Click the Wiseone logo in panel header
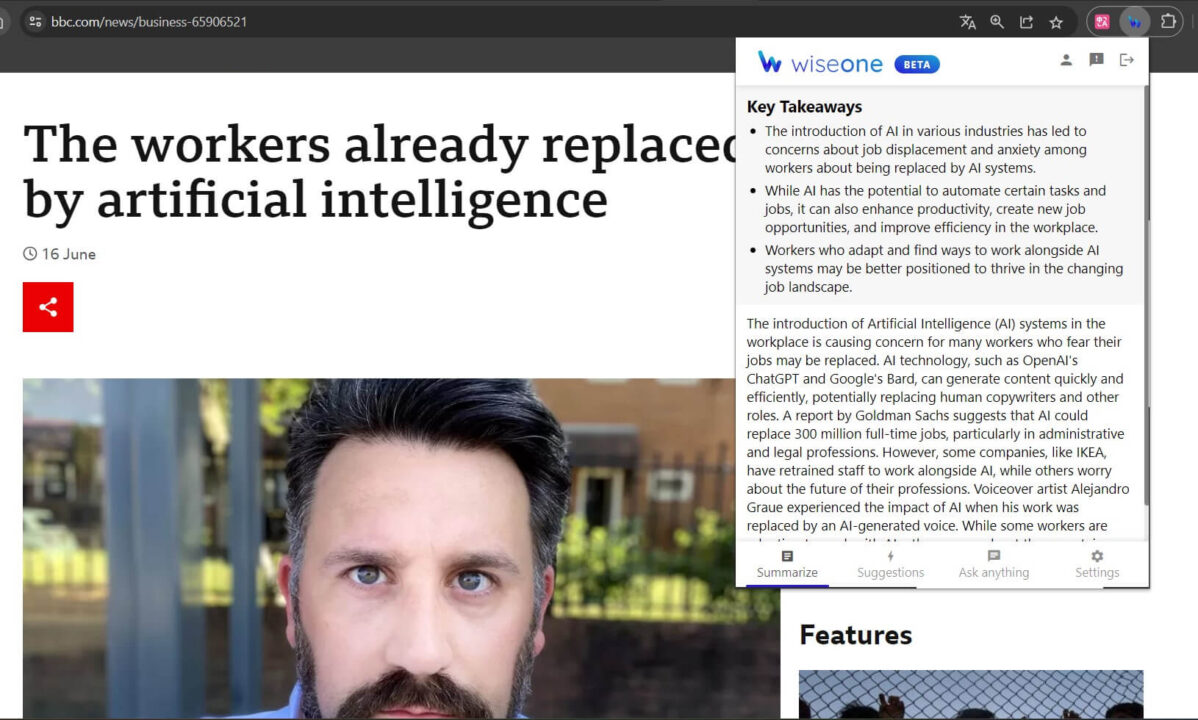 click(820, 64)
